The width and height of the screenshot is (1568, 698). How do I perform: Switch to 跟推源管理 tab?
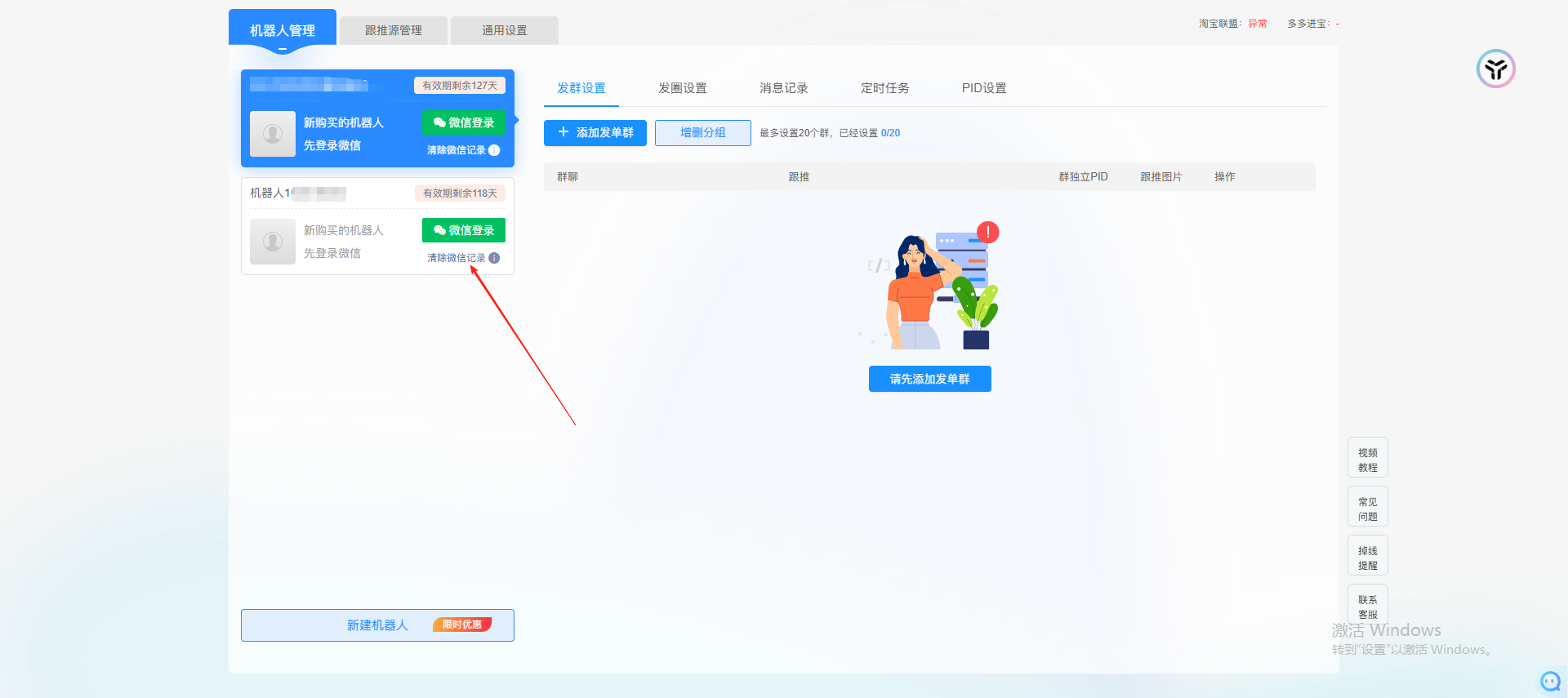tap(394, 30)
